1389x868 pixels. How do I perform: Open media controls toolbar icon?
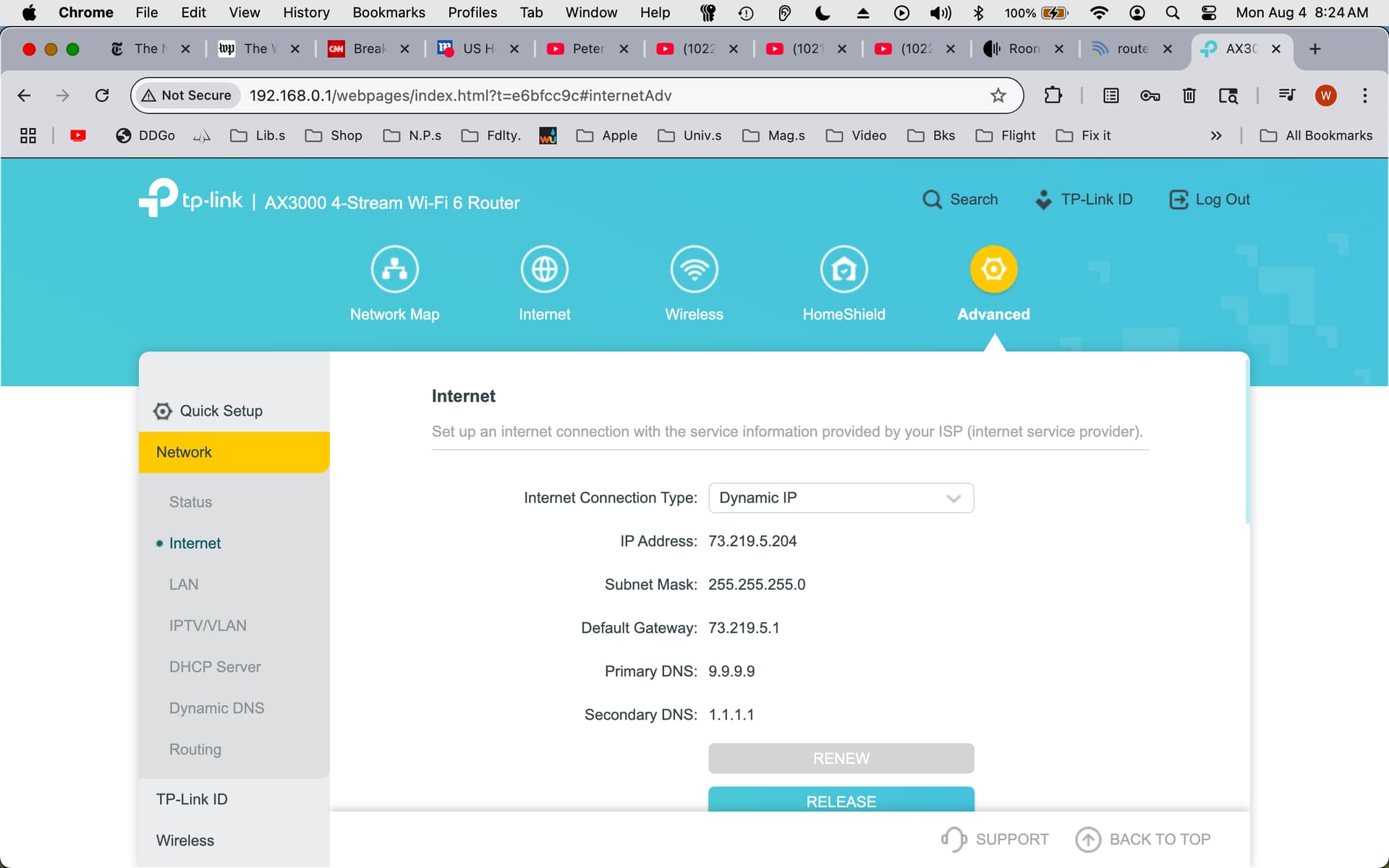(1286, 95)
